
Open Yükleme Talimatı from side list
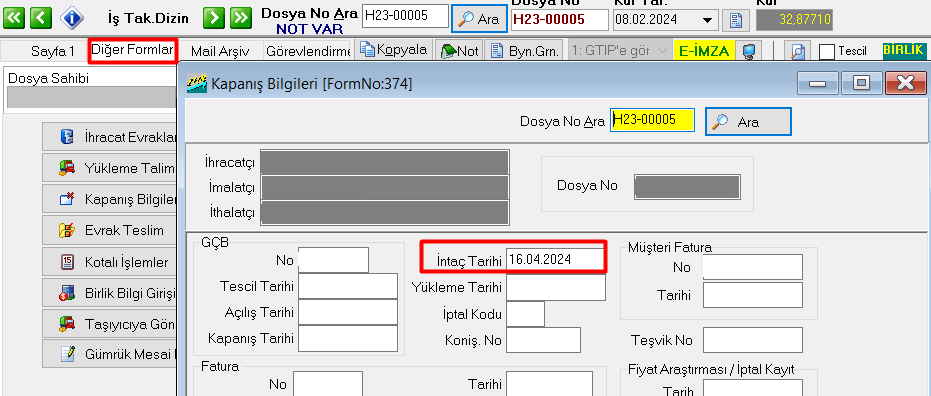(110, 168)
